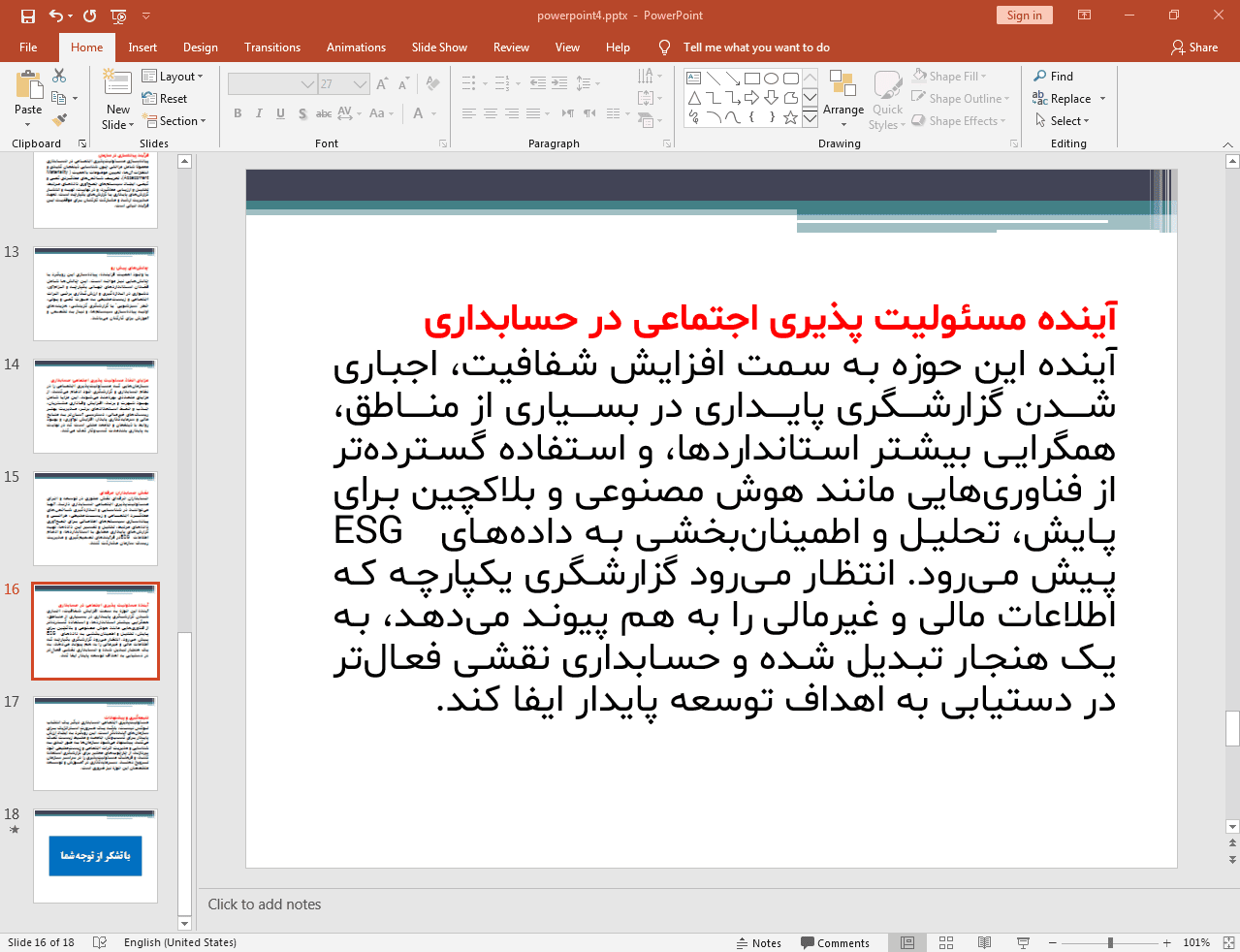The image size is (1240, 952).
Task: Expand the shapes gallery More button
Action: click(810, 117)
